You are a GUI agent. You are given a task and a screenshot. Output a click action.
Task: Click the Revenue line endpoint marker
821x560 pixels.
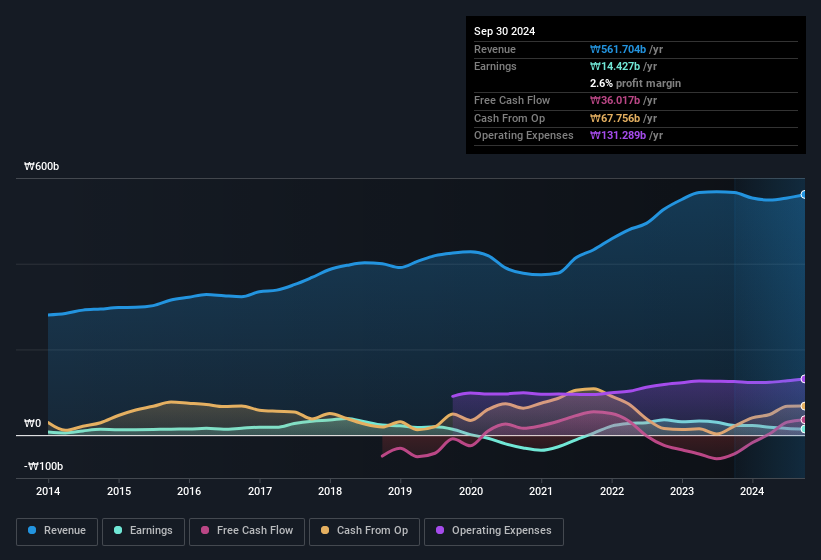(804, 195)
